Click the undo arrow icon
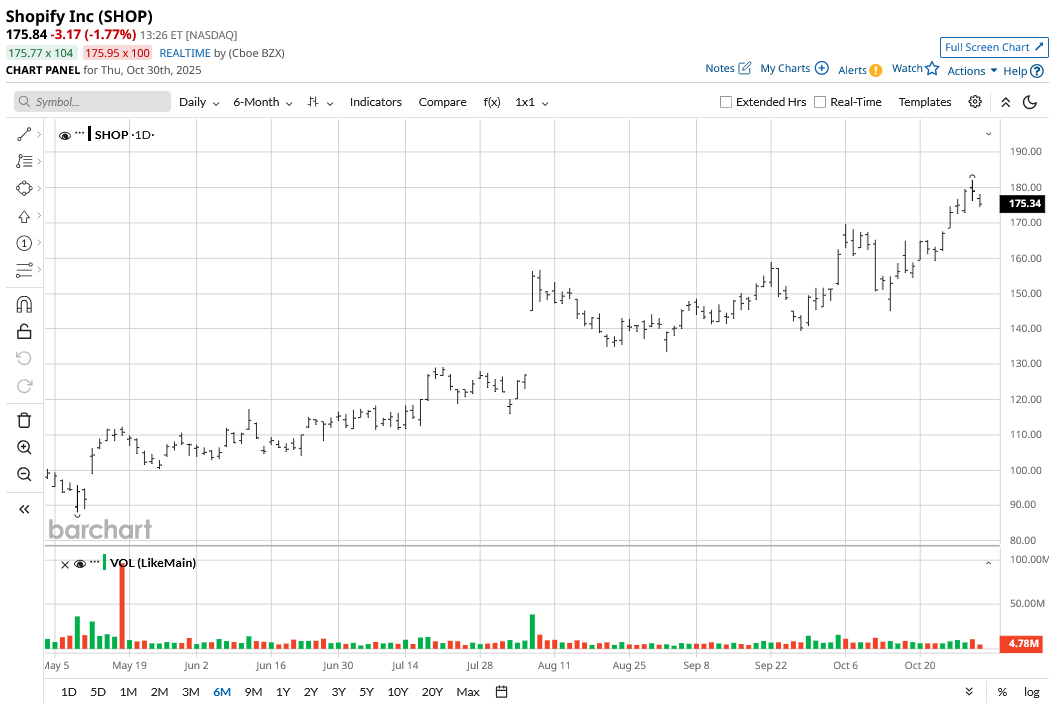This screenshot has height=703, width=1050. [x=24, y=358]
